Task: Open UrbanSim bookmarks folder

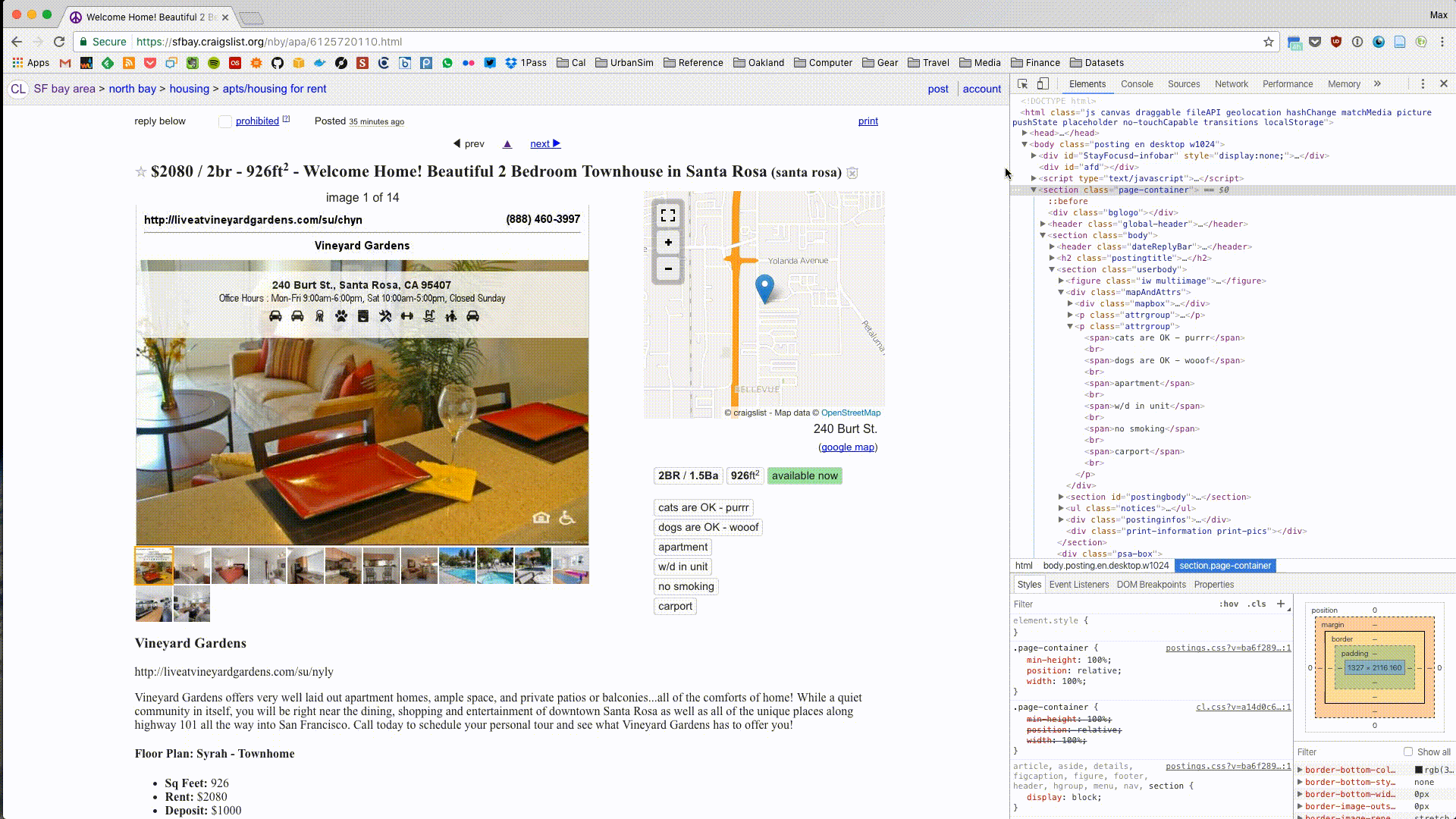Action: pyautogui.click(x=624, y=63)
